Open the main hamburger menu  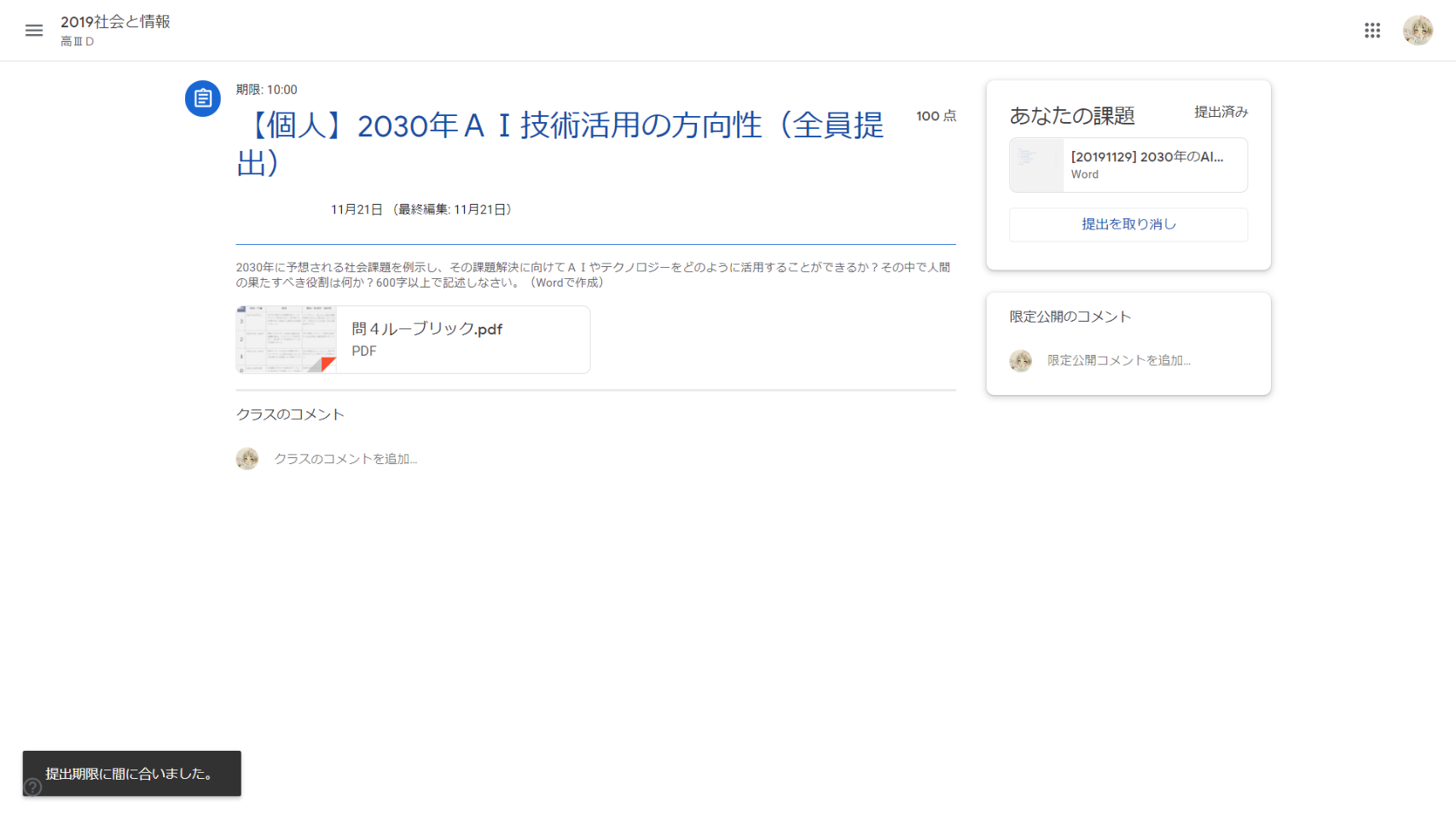[x=34, y=31]
